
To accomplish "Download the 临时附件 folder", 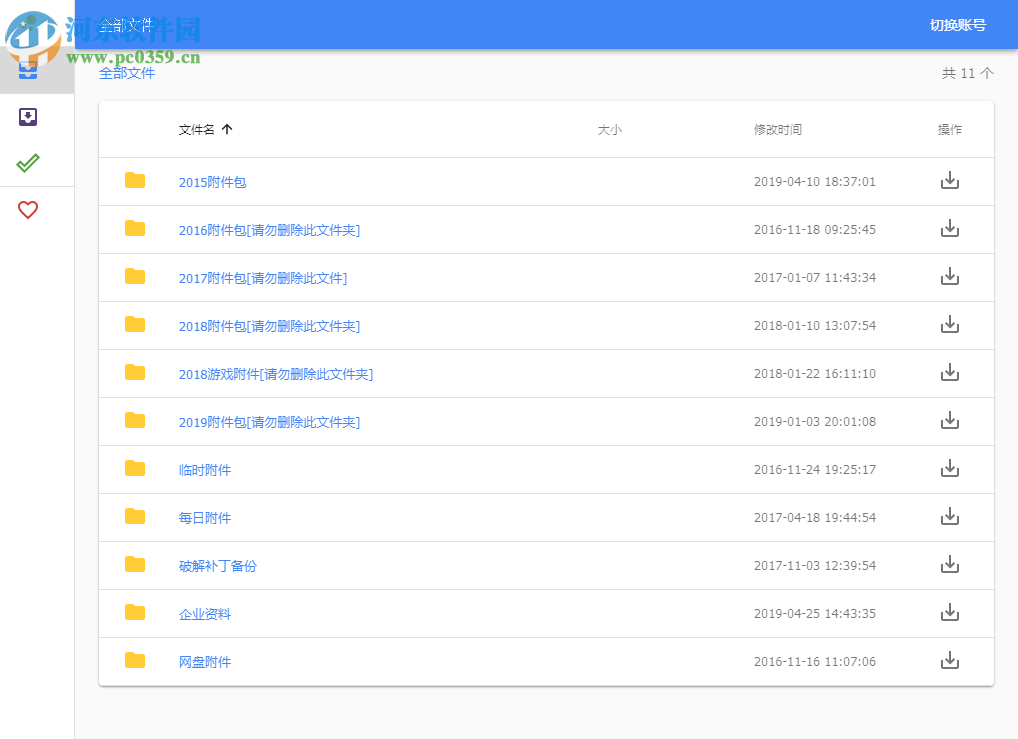I will click(949, 469).
